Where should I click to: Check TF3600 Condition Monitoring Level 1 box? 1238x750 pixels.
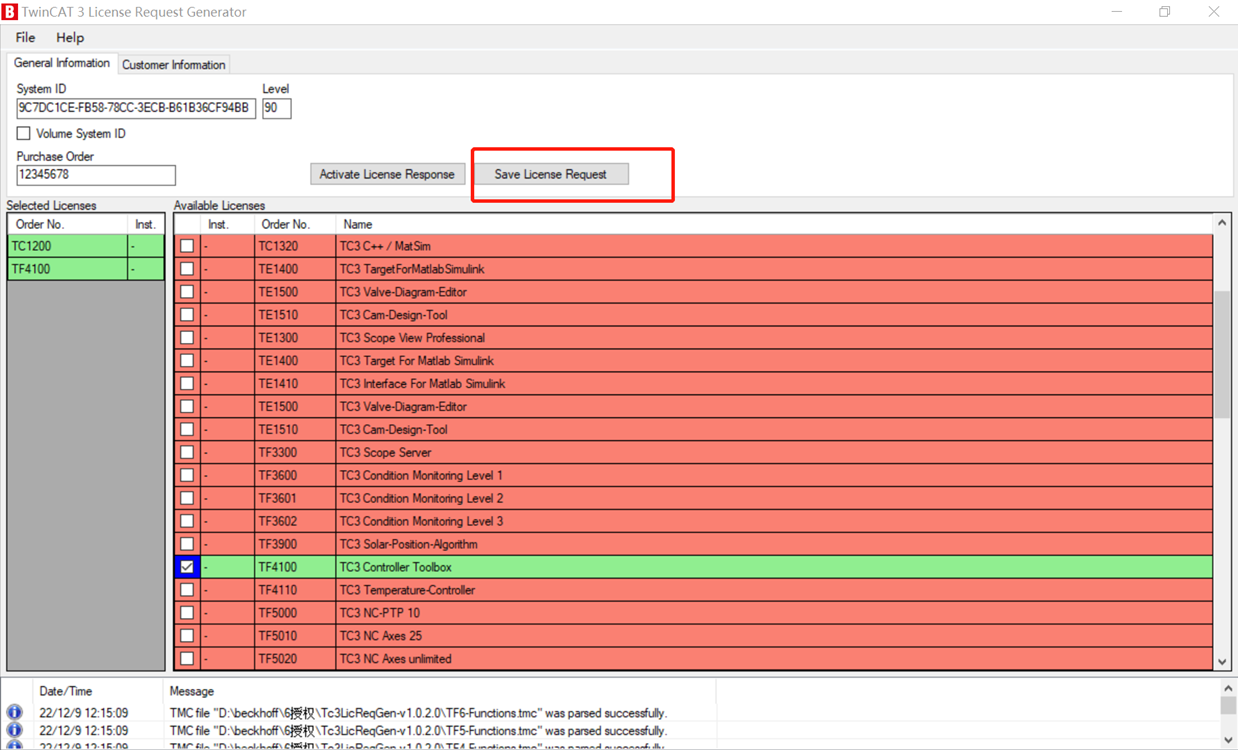coord(187,476)
